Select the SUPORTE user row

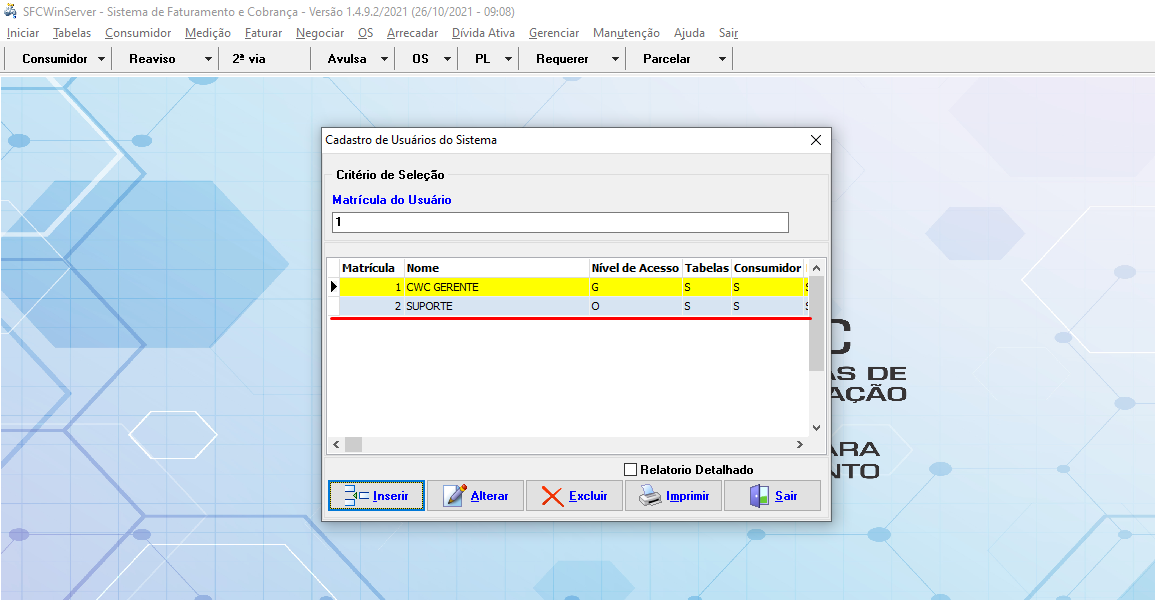pos(500,306)
